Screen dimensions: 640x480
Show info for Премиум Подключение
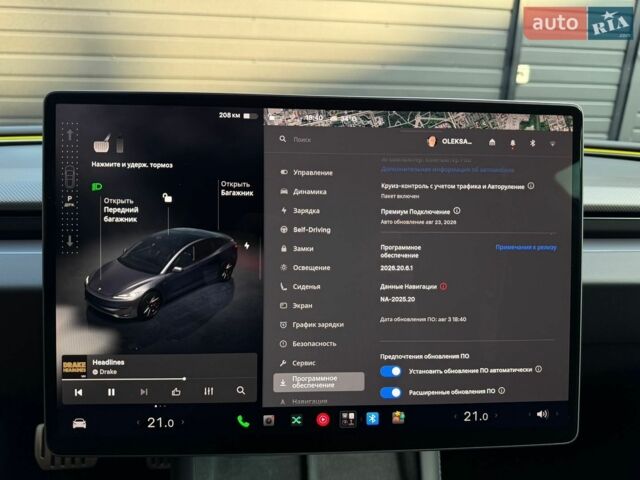click(x=457, y=211)
